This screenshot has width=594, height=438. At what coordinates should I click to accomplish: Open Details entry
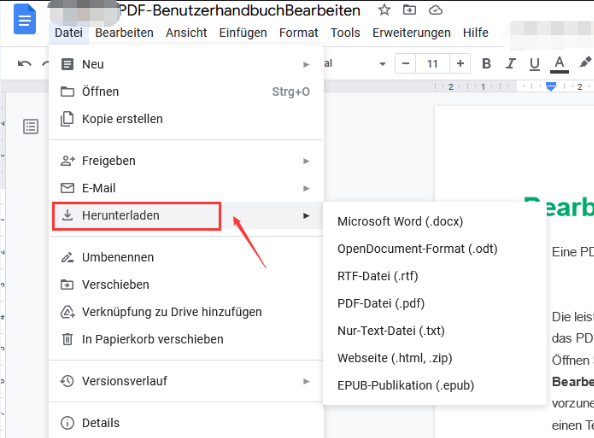186,423
